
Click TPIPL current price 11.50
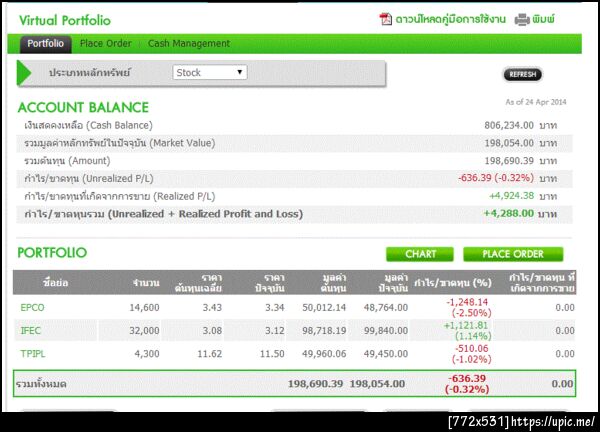click(272, 354)
